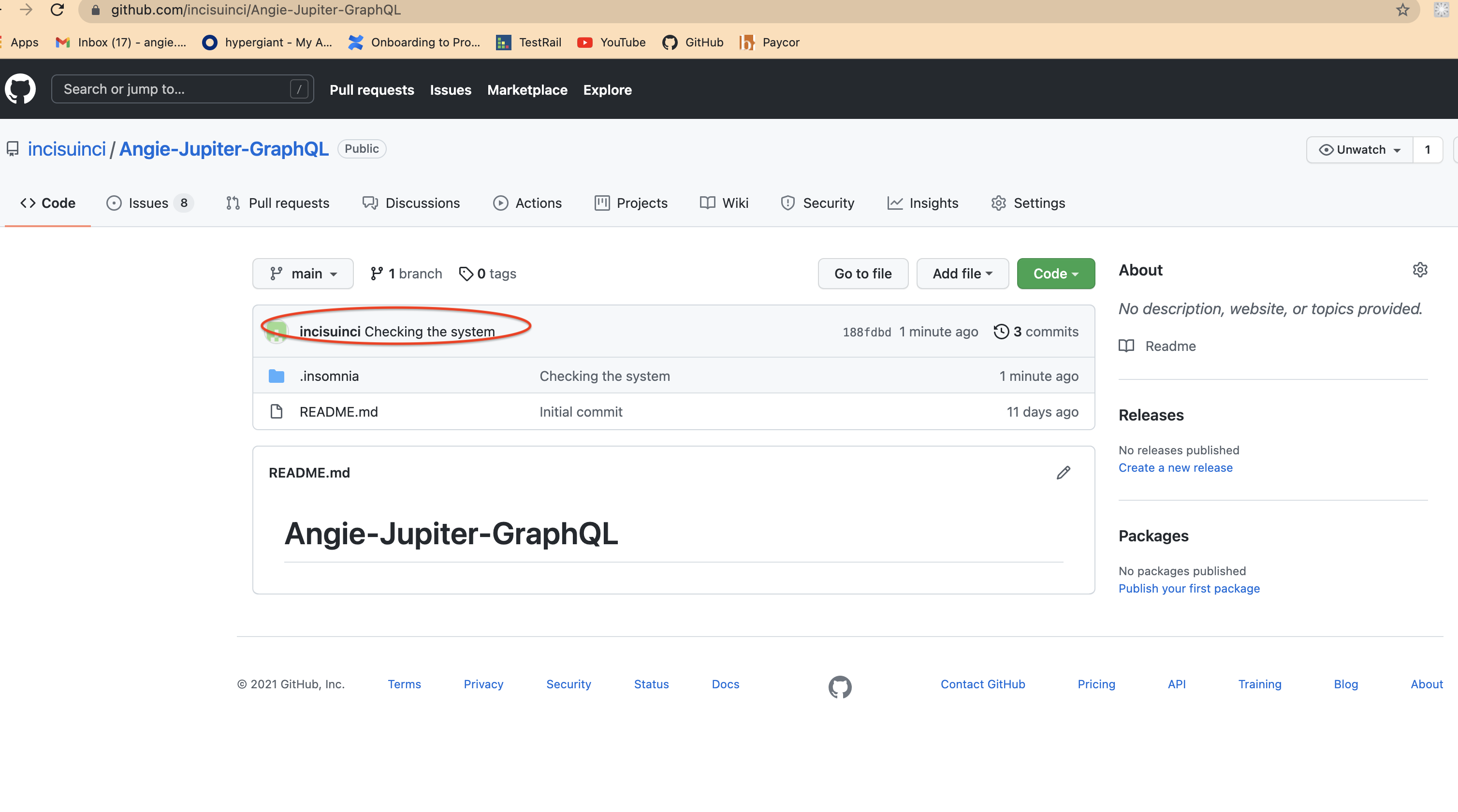Open the main branch dropdown
1458x812 pixels.
pos(303,273)
